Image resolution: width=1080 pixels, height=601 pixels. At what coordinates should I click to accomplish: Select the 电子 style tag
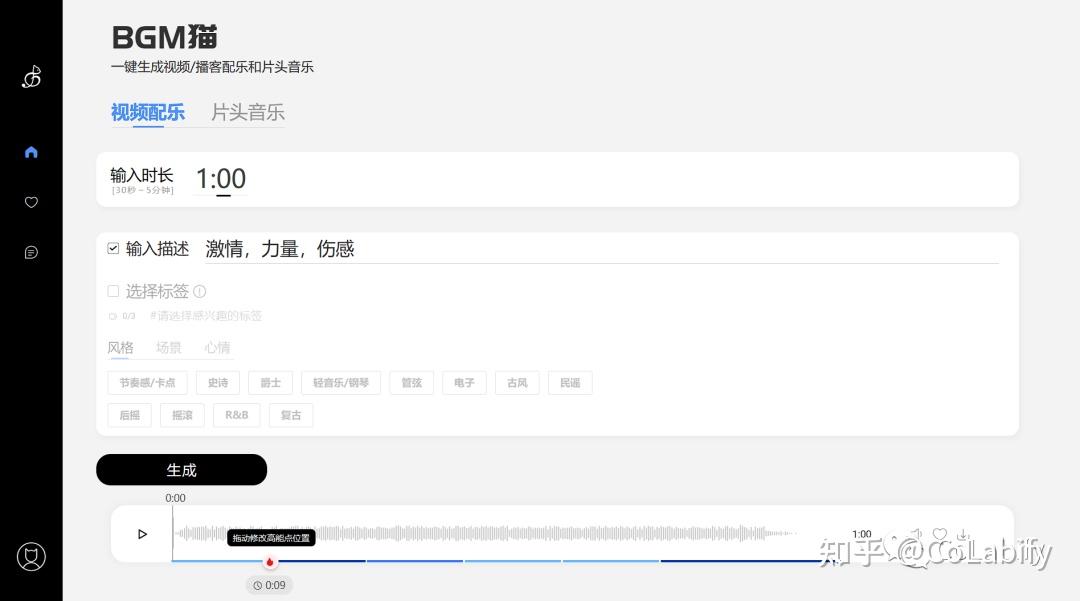464,382
